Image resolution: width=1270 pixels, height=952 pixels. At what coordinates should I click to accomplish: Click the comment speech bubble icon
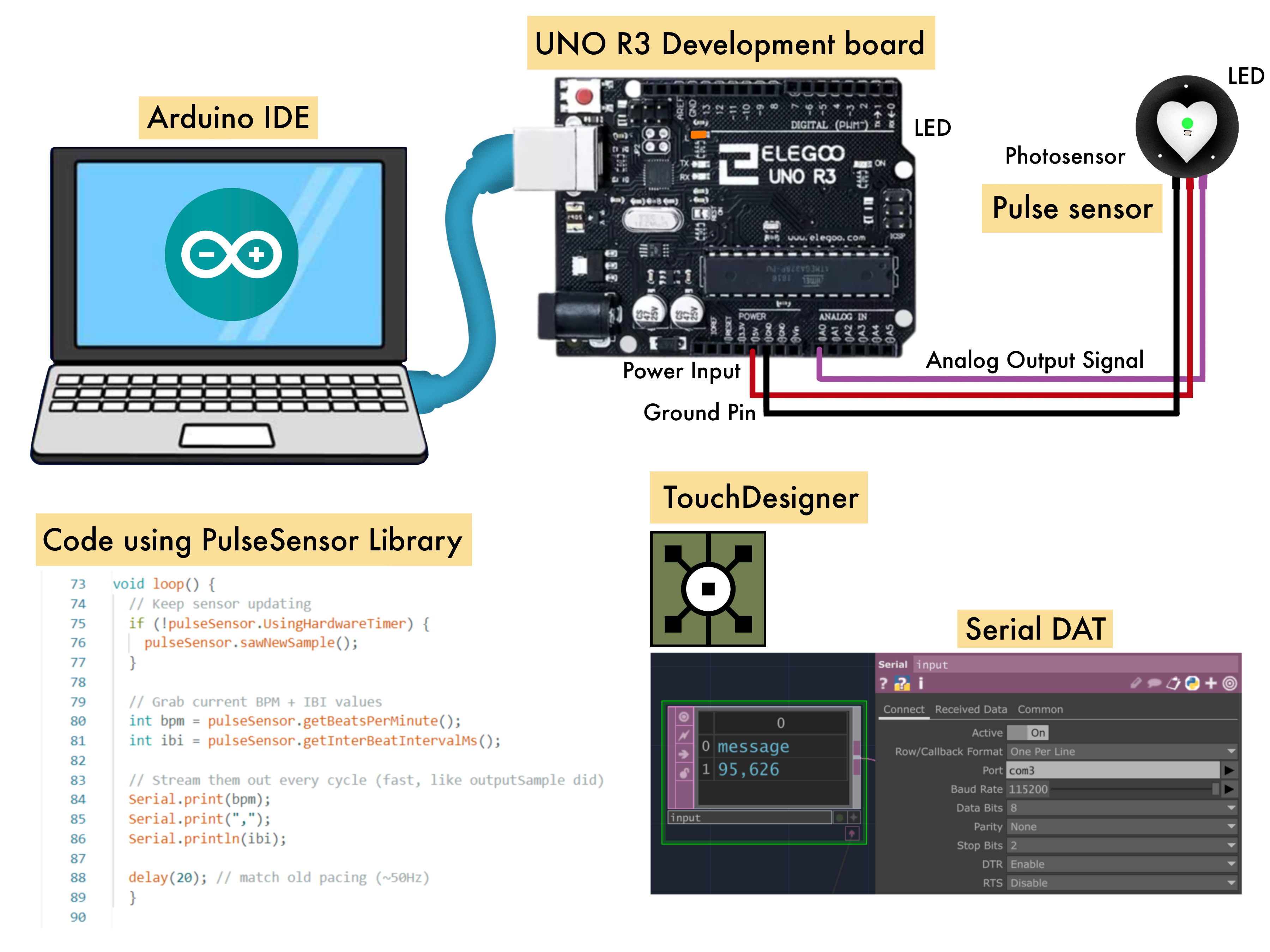[x=1154, y=683]
